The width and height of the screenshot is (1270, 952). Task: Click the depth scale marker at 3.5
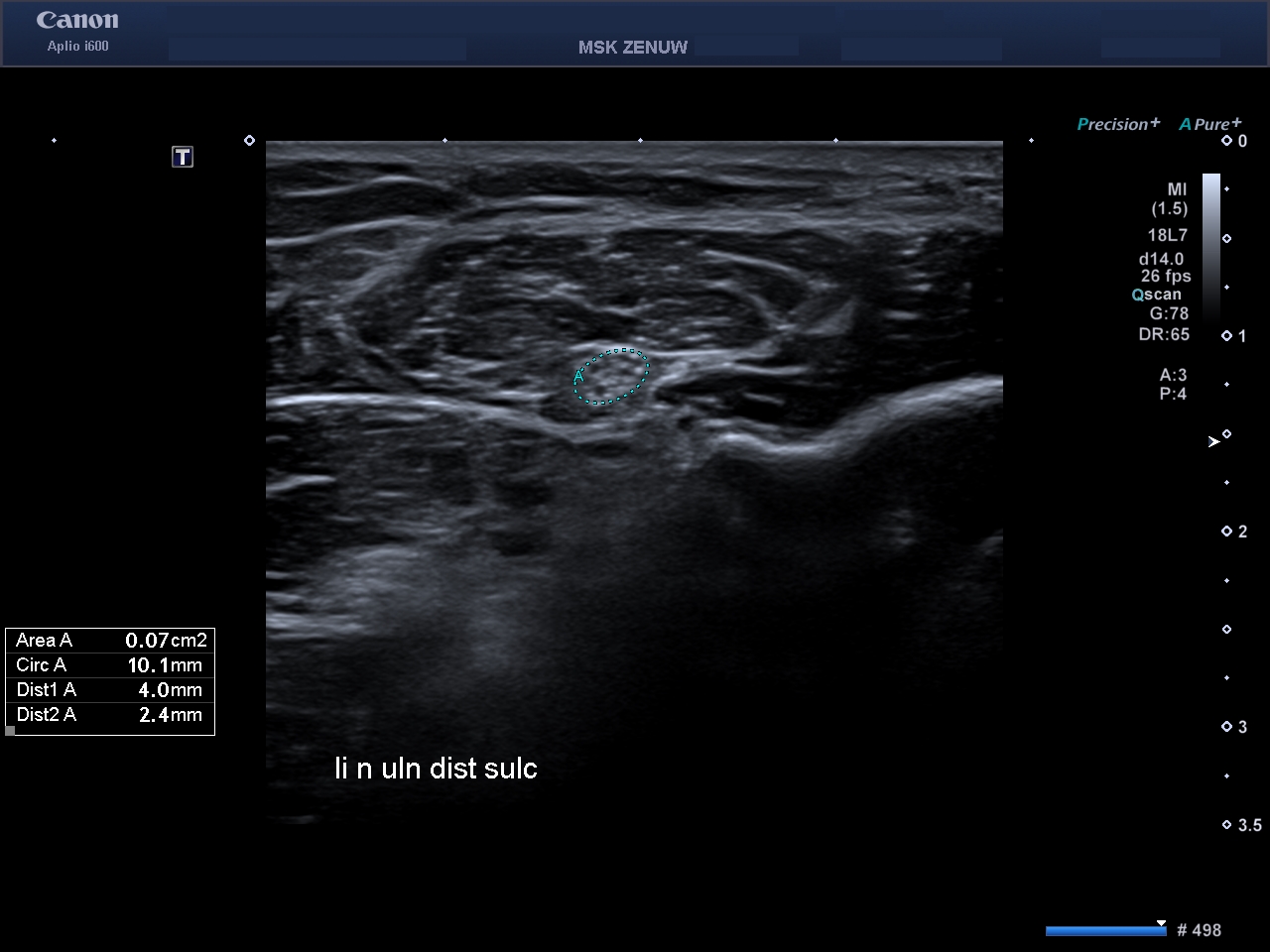click(x=1227, y=824)
